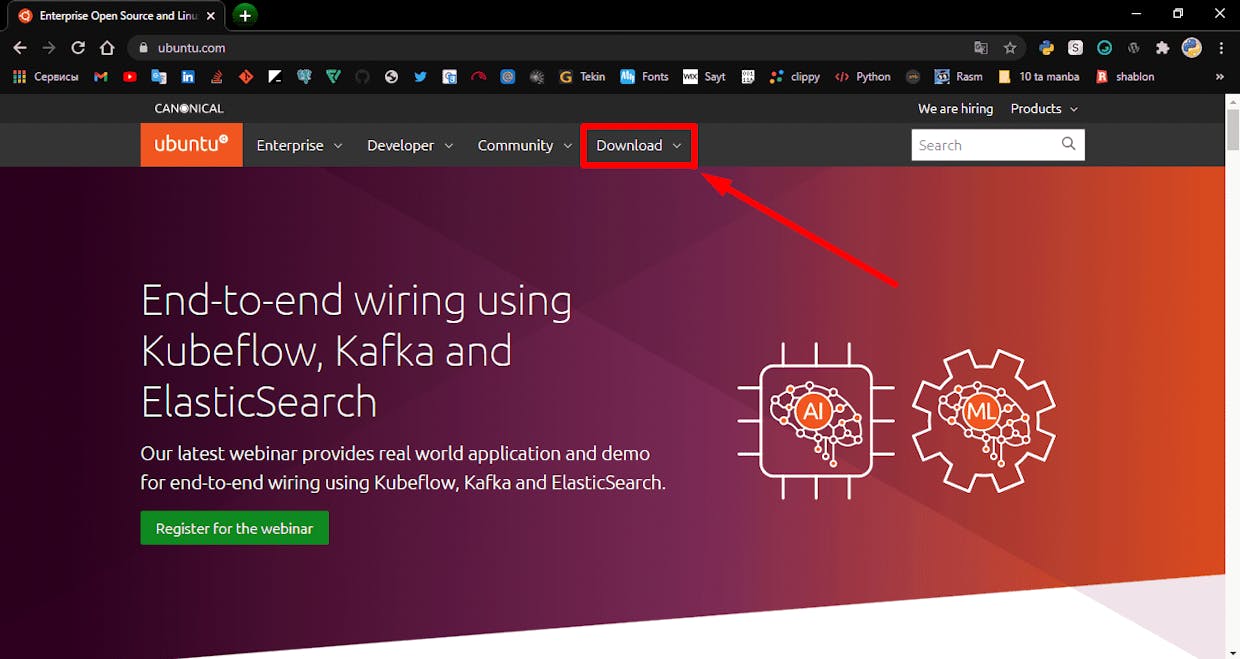Open the YouTube bookmark
1240x659 pixels.
tap(130, 76)
